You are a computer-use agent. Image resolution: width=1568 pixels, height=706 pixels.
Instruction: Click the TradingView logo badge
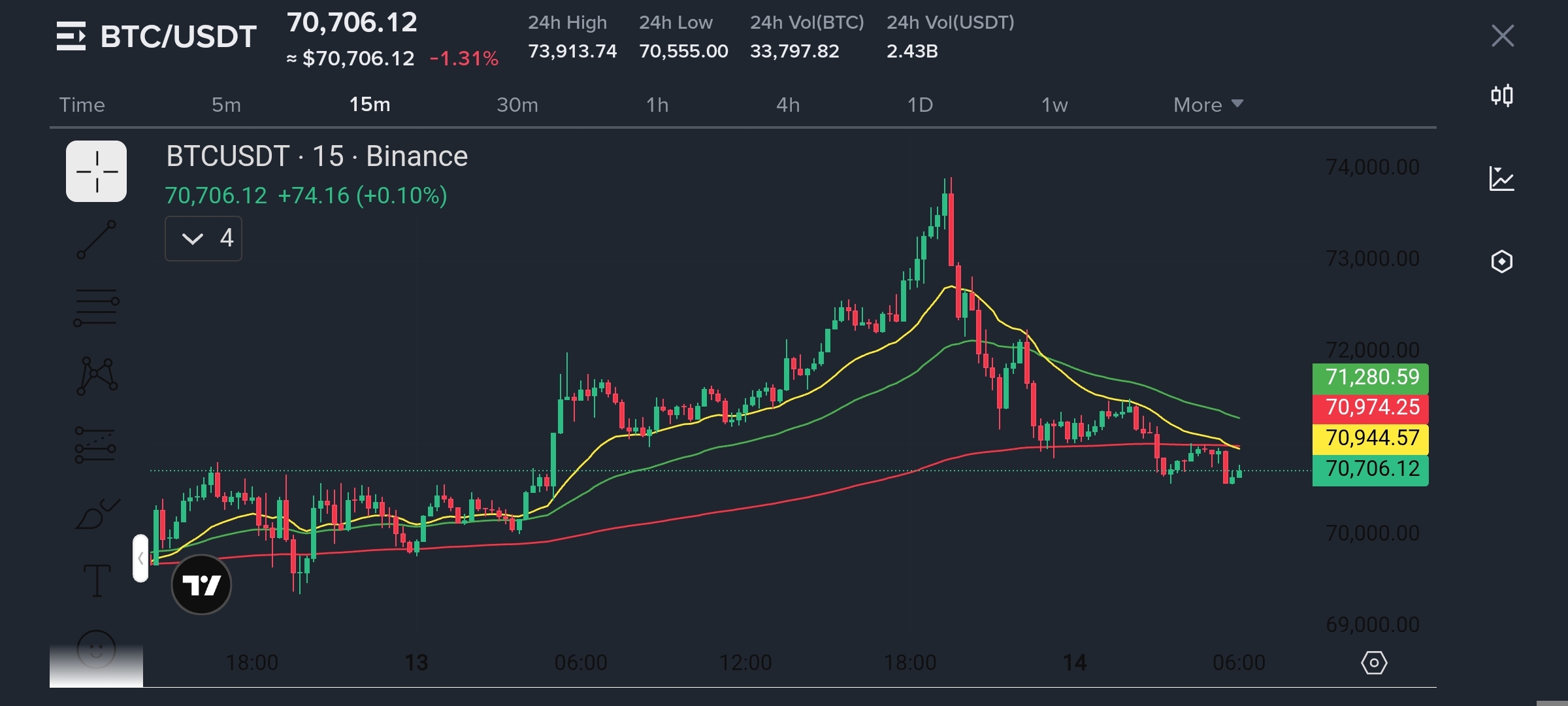pos(201,584)
